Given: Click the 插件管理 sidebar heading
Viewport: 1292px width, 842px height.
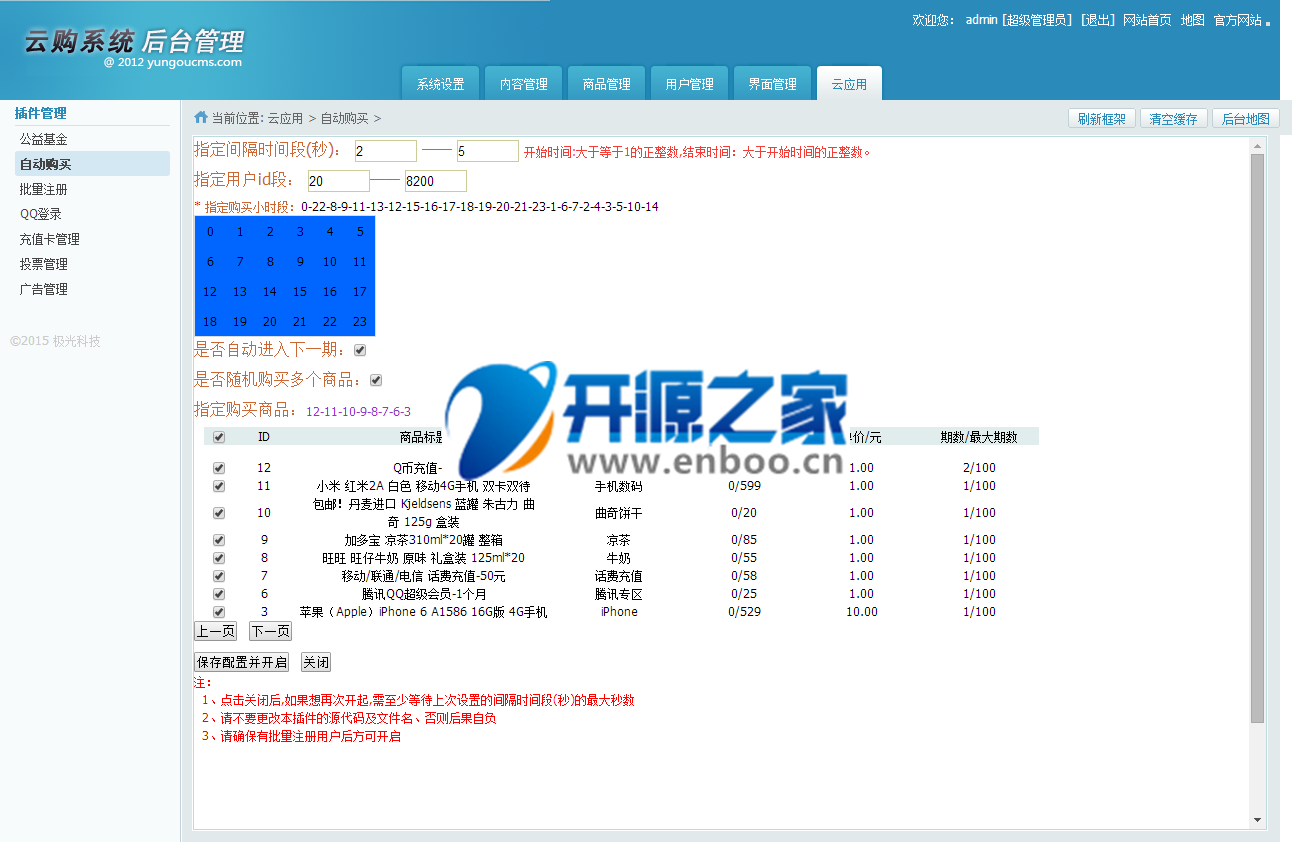Looking at the screenshot, I should tap(41, 113).
